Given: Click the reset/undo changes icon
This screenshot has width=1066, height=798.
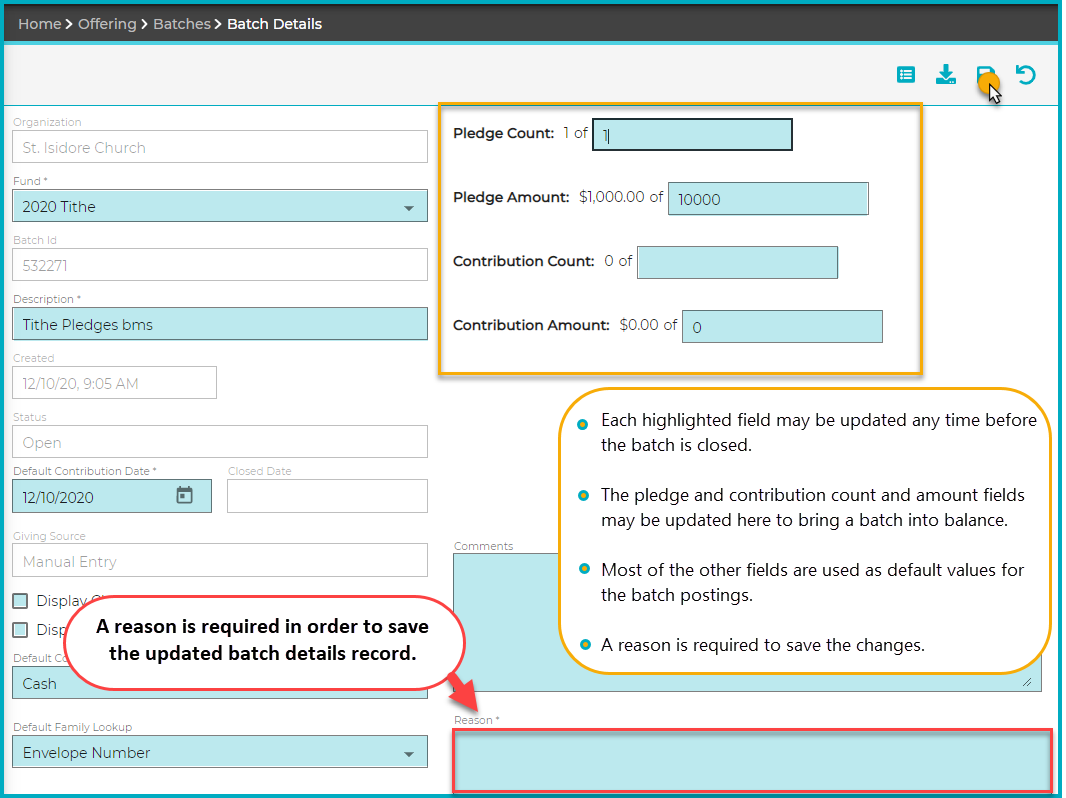Looking at the screenshot, I should click(1025, 74).
